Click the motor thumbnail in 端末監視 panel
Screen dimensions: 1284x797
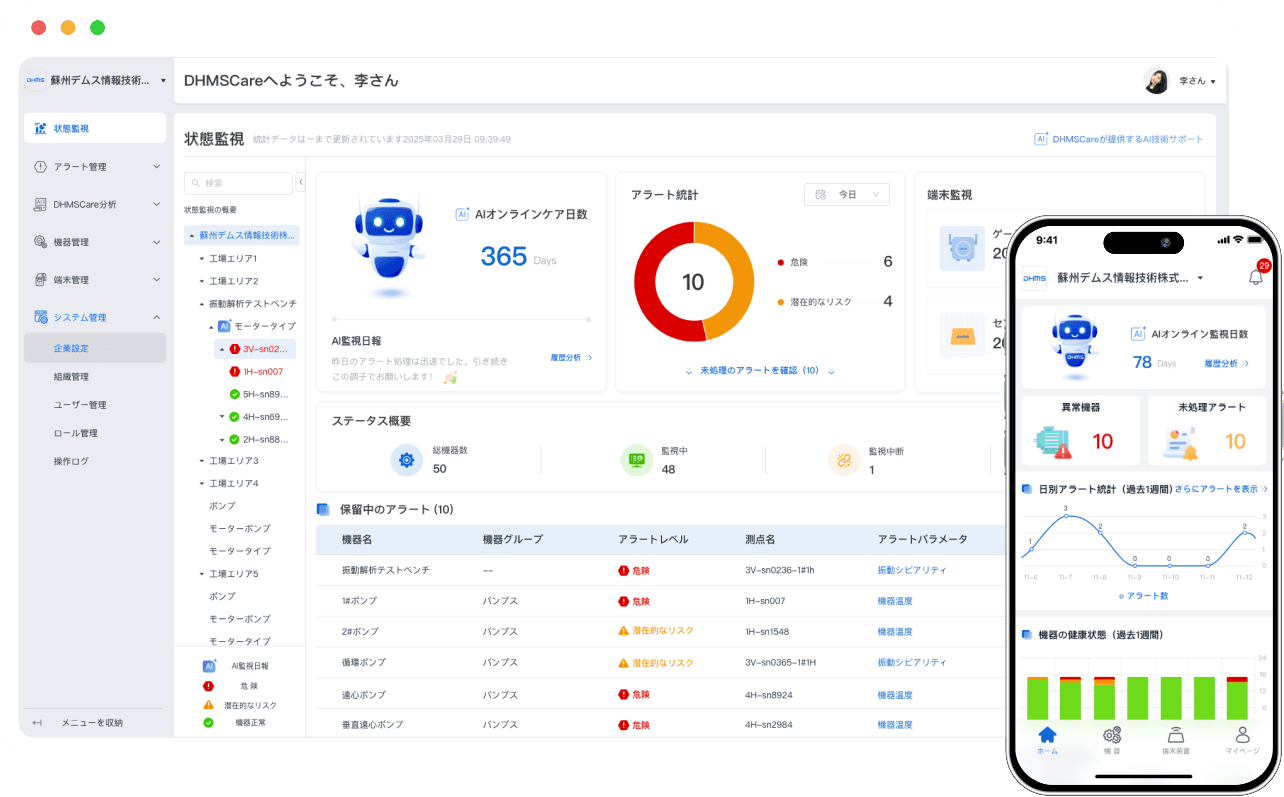tap(963, 246)
